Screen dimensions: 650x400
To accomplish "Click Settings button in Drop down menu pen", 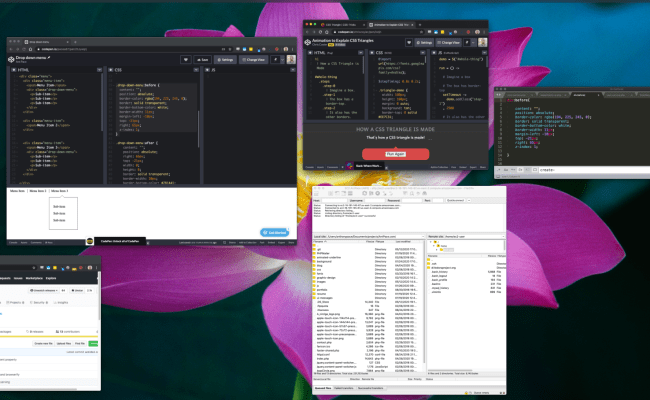I will 226,60.
